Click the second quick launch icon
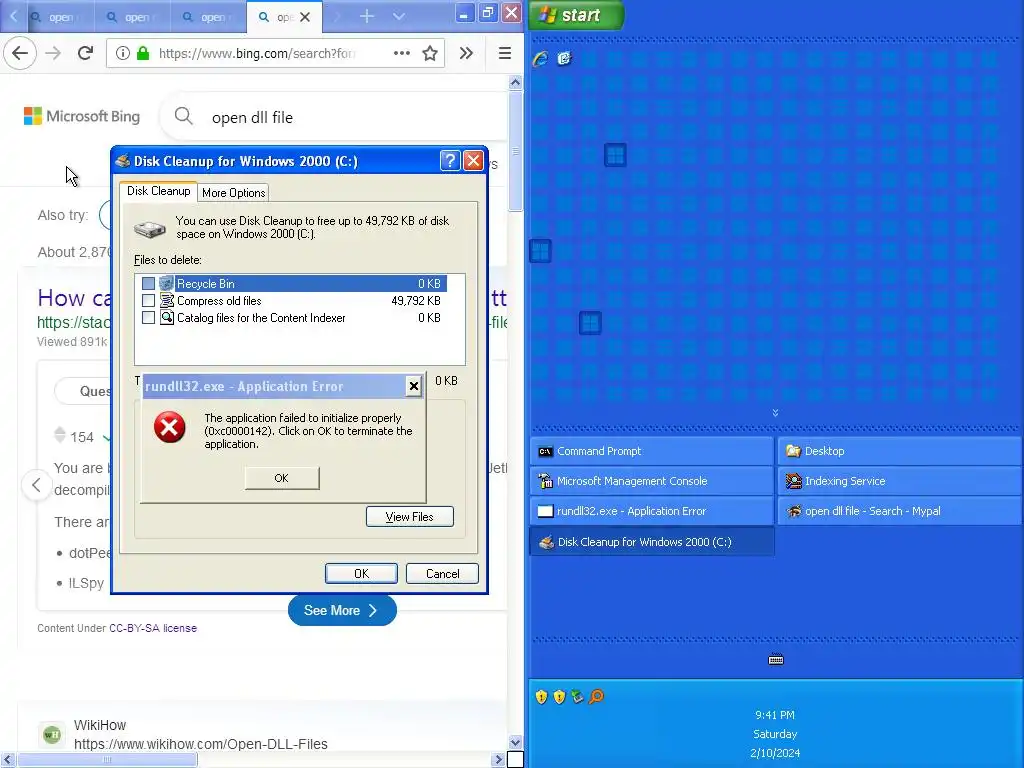The image size is (1024, 768). pos(564,59)
